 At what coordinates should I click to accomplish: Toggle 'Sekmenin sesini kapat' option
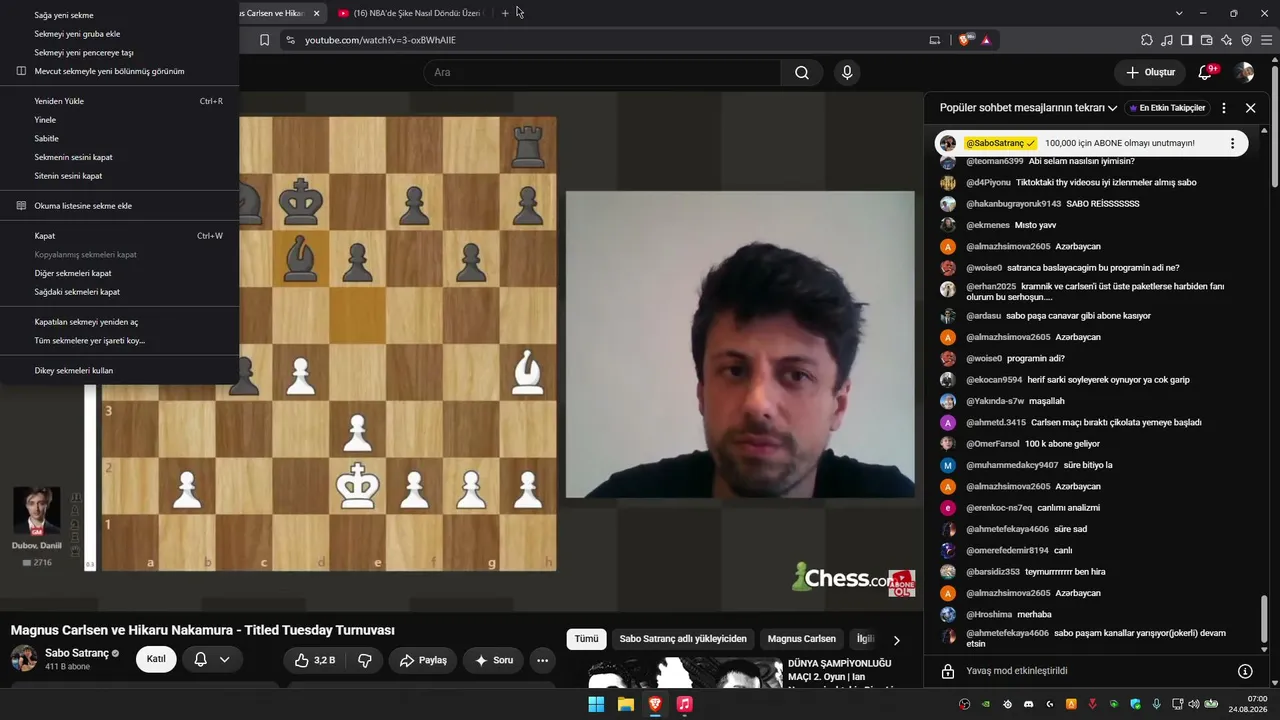click(x=120, y=157)
